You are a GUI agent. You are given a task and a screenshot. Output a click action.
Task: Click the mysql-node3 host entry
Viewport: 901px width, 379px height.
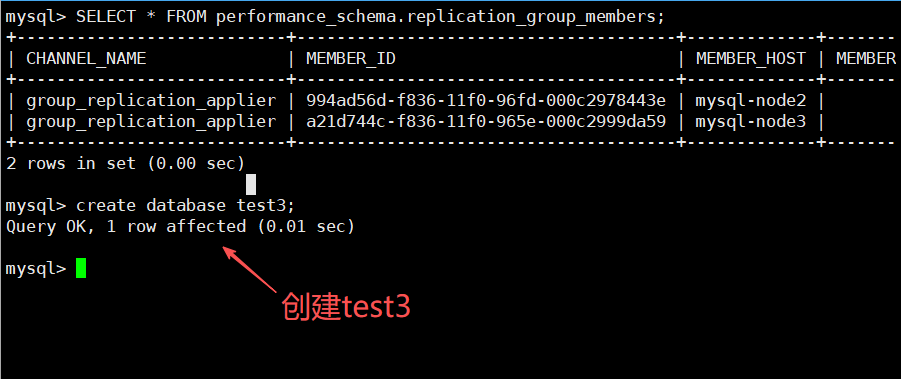pyautogui.click(x=751, y=122)
